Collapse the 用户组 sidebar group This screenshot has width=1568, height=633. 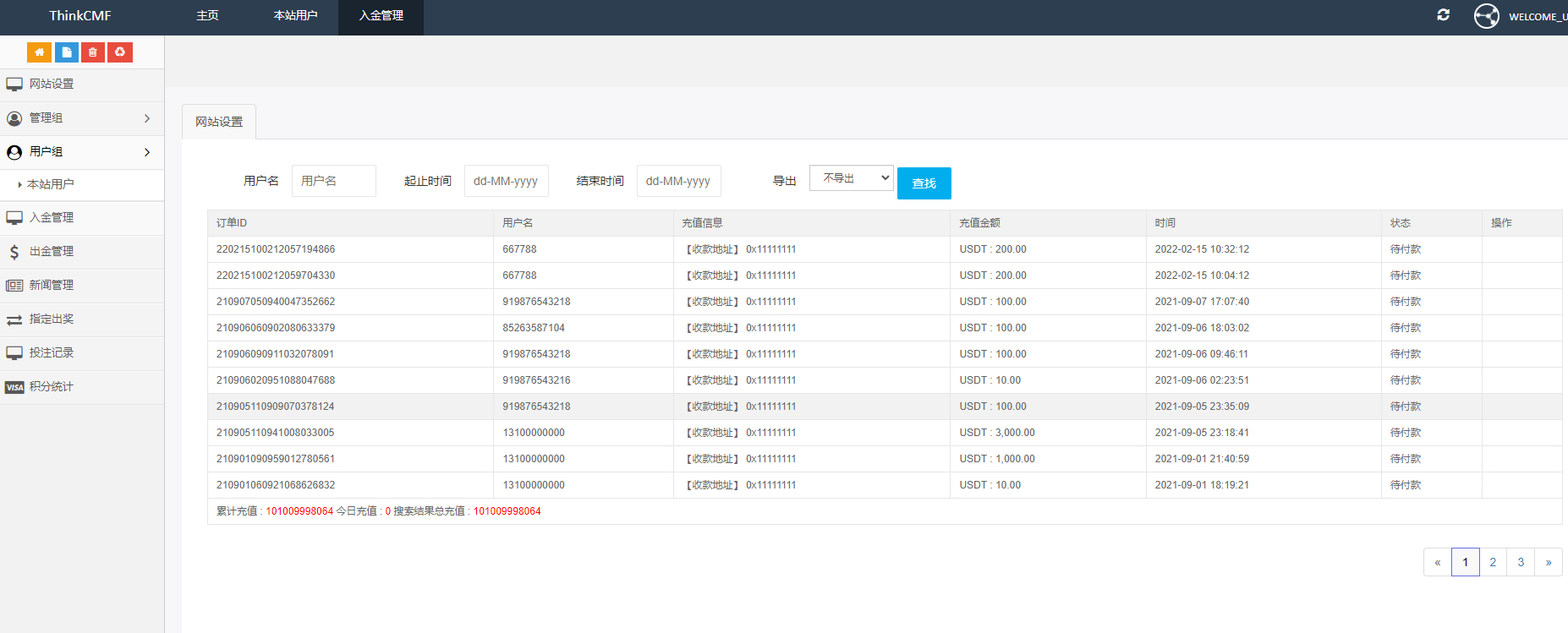[x=81, y=152]
